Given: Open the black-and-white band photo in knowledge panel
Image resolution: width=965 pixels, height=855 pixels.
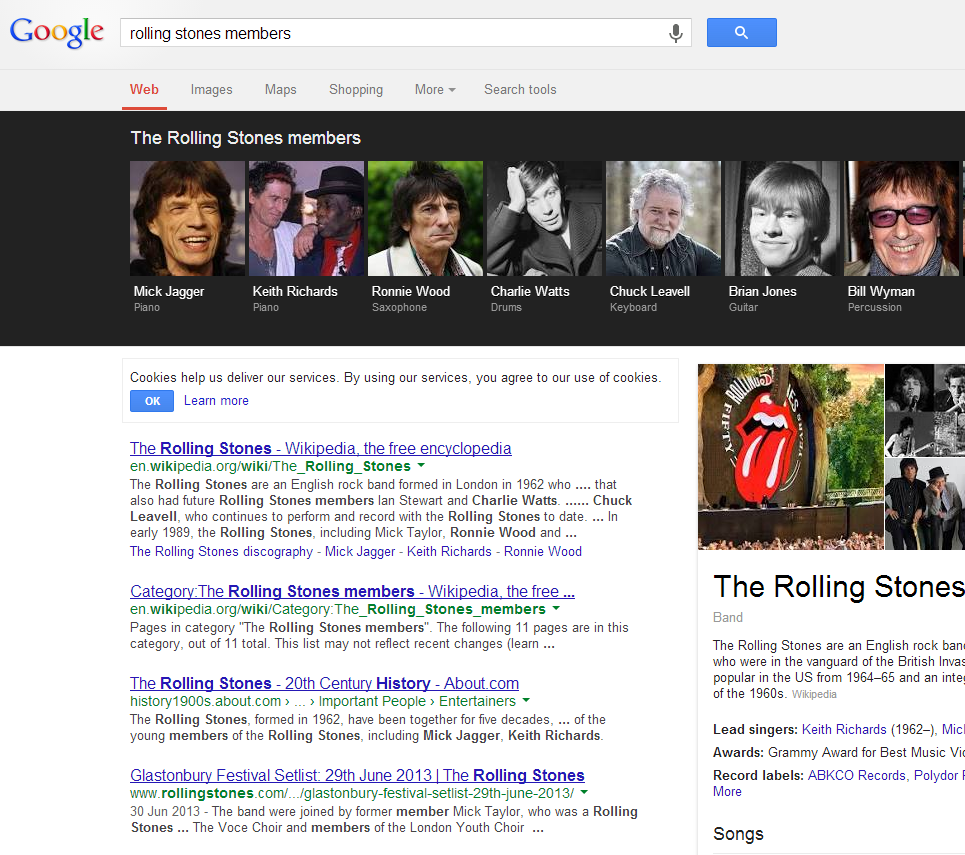Looking at the screenshot, I should (925, 409).
